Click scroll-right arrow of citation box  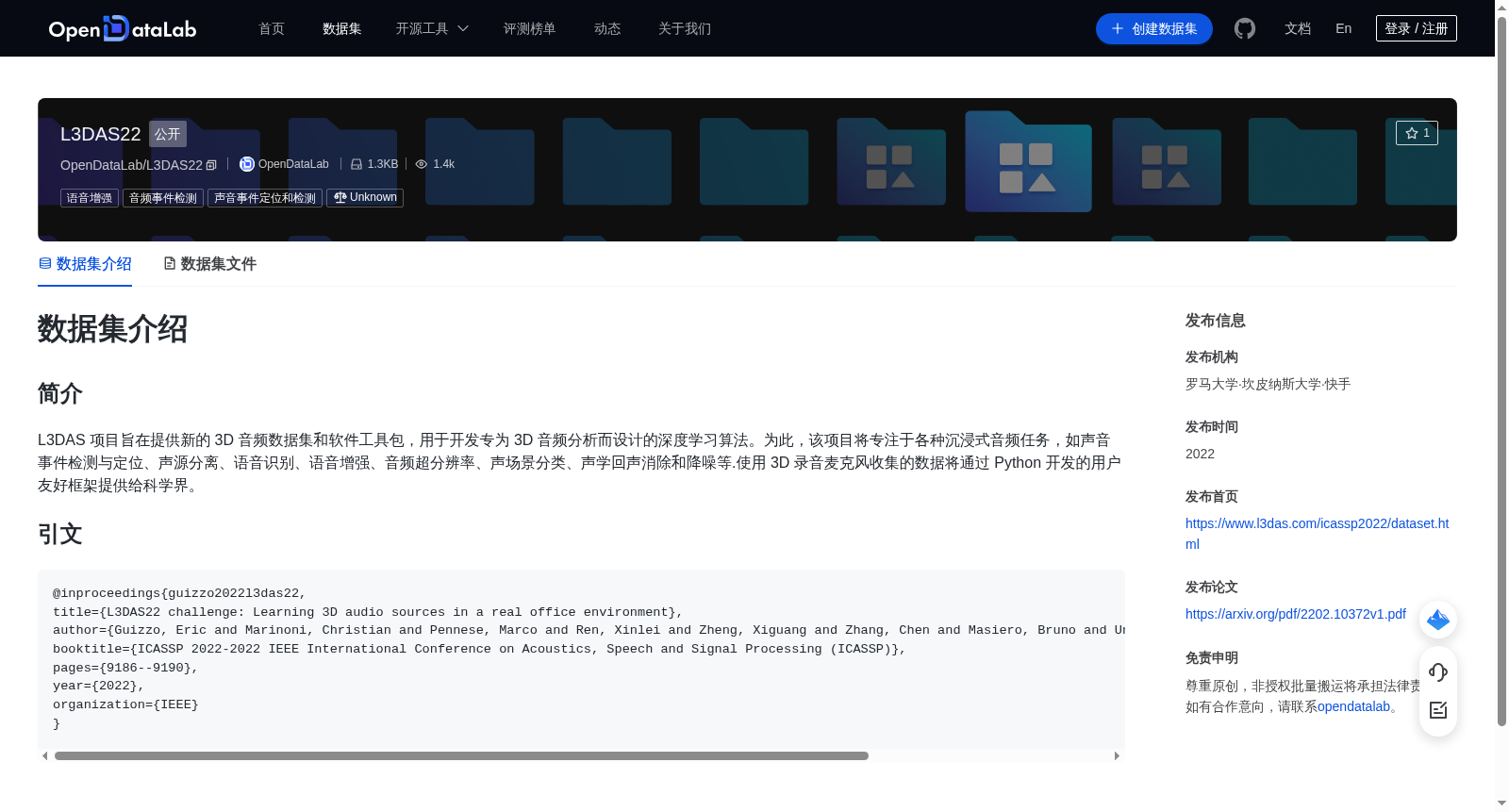click(x=1117, y=755)
